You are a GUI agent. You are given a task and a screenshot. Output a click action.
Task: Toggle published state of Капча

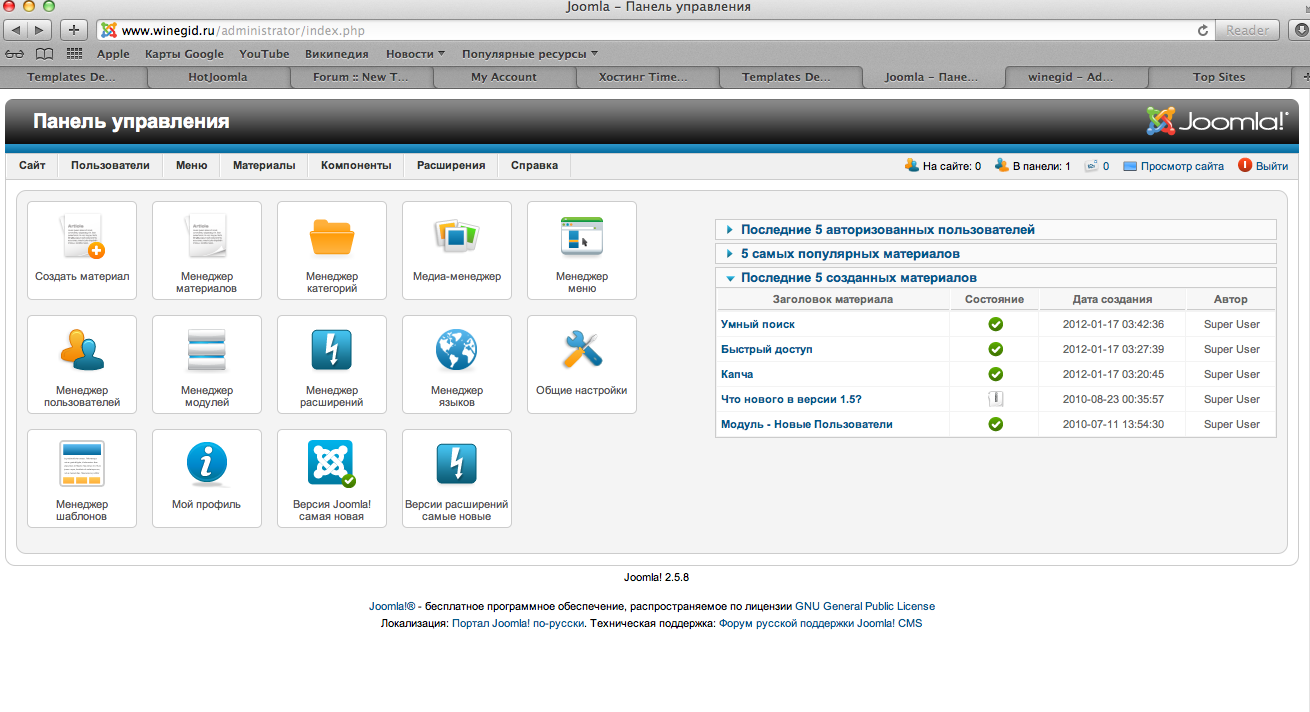click(995, 374)
